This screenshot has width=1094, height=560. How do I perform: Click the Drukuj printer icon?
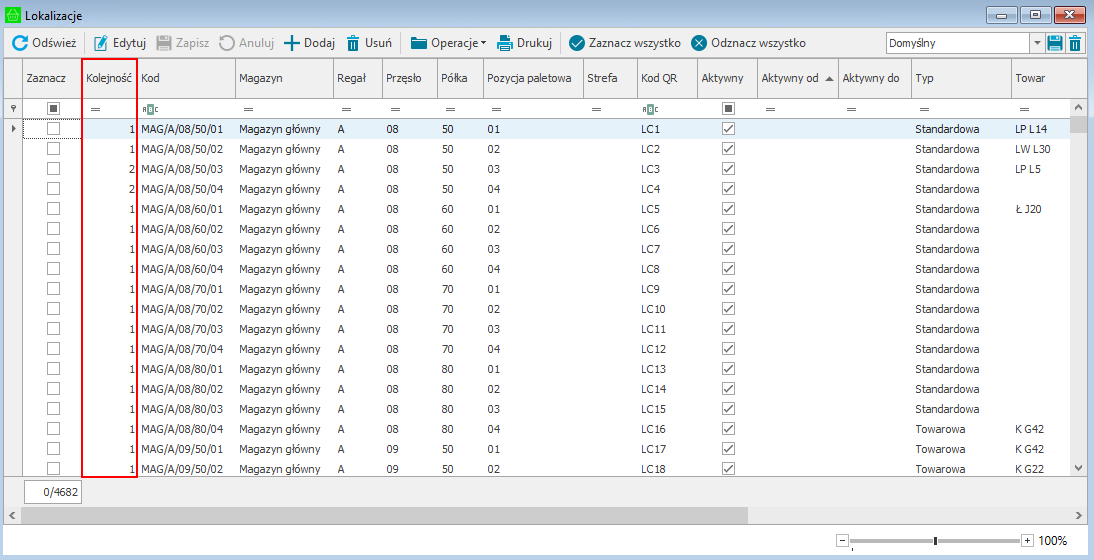click(505, 43)
